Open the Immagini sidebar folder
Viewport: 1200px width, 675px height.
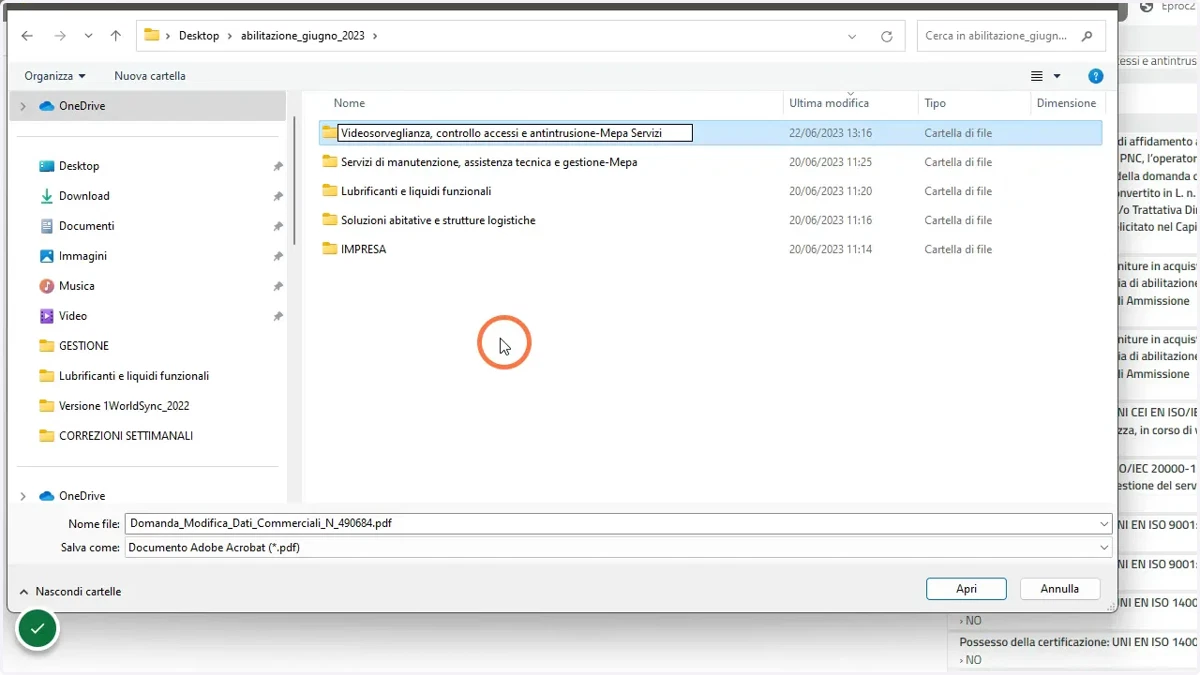coord(82,256)
